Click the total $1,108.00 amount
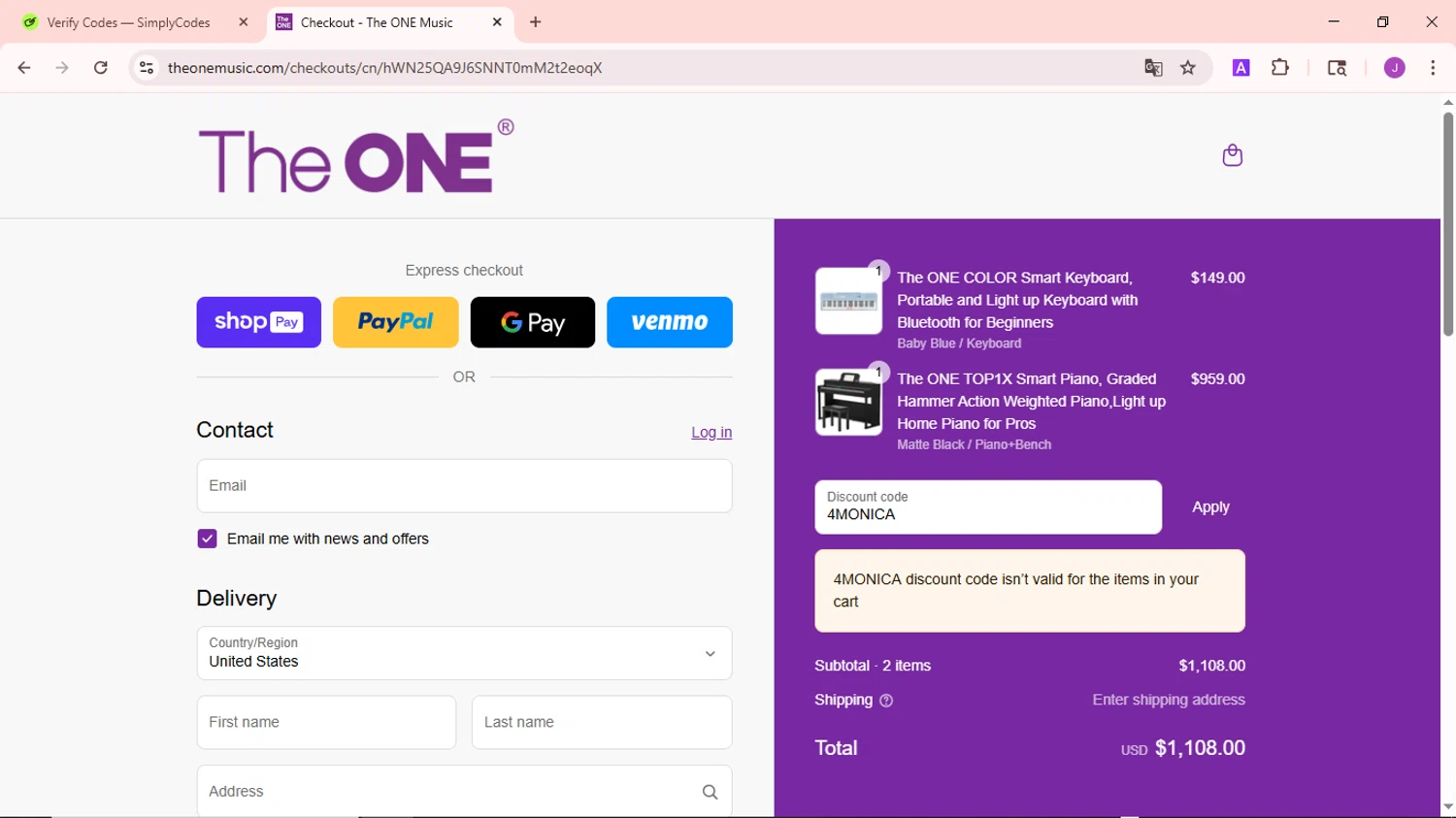Image resolution: width=1456 pixels, height=818 pixels. tap(1200, 748)
